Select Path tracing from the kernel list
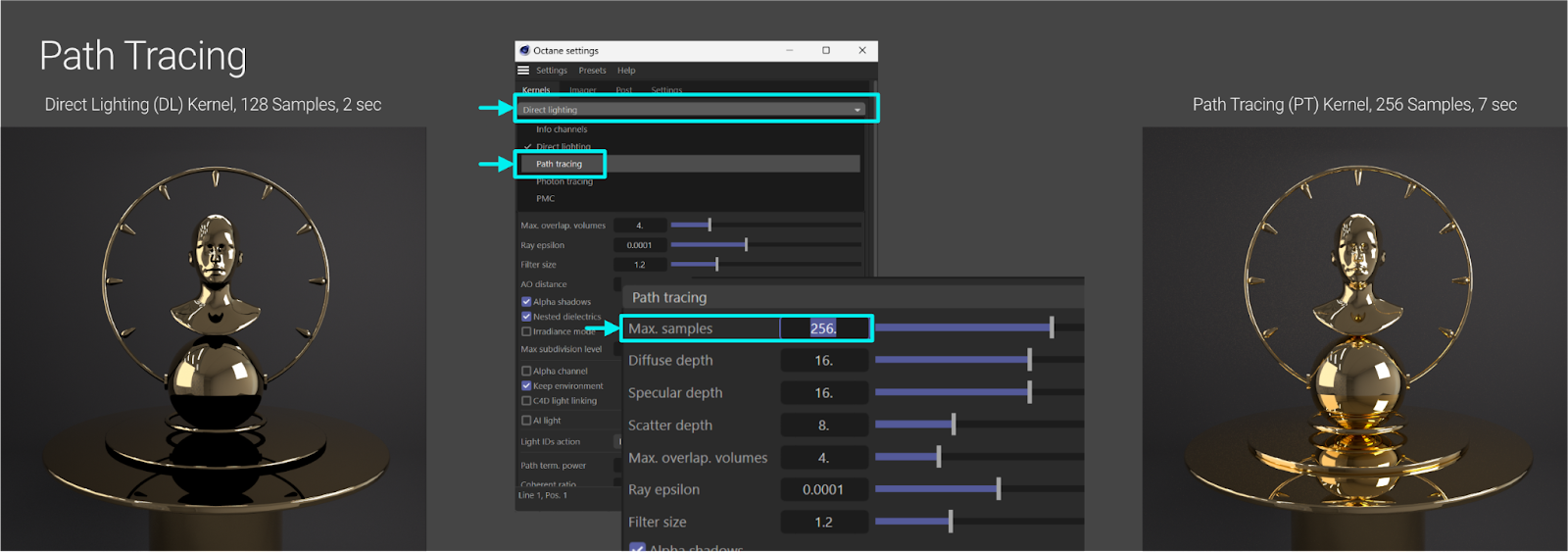The width and height of the screenshot is (1568, 552). [559, 164]
